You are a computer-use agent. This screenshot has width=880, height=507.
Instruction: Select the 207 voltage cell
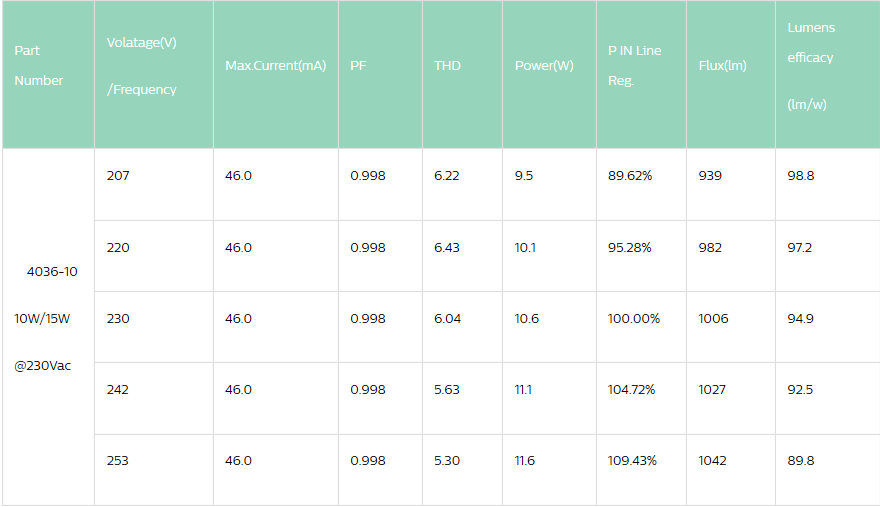coord(118,176)
